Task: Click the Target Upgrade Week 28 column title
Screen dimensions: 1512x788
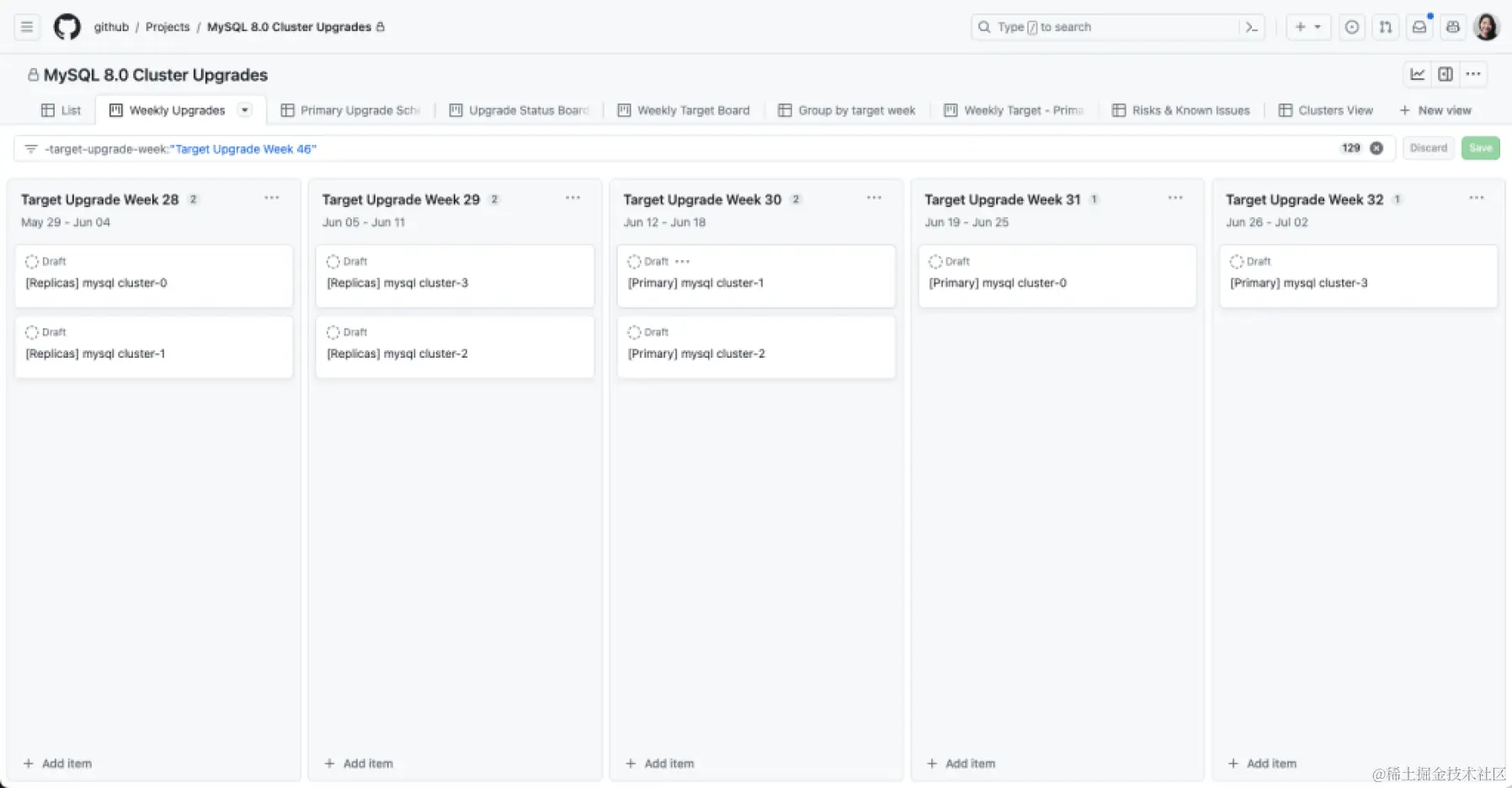Action: 100,200
